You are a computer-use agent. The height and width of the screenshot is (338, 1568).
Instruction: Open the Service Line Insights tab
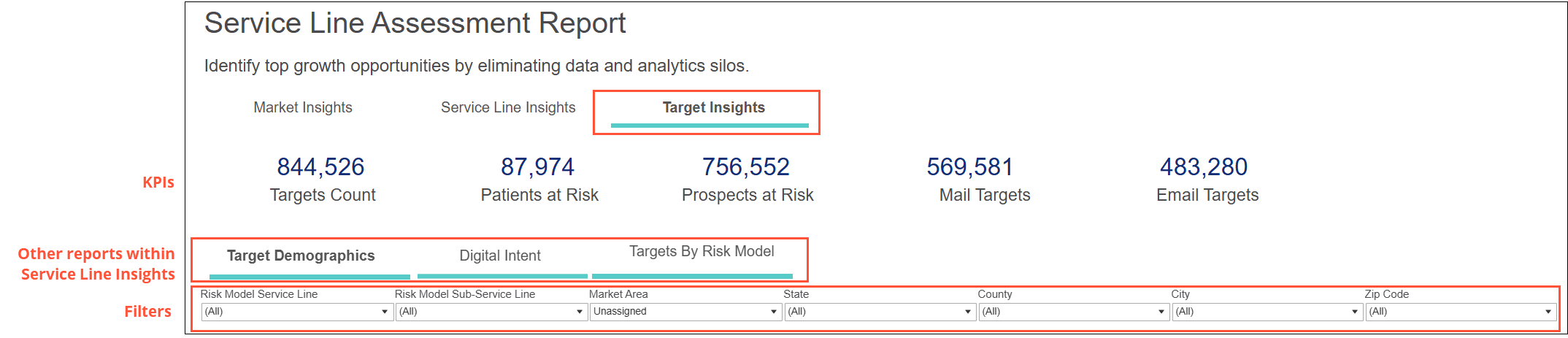pyautogui.click(x=508, y=107)
